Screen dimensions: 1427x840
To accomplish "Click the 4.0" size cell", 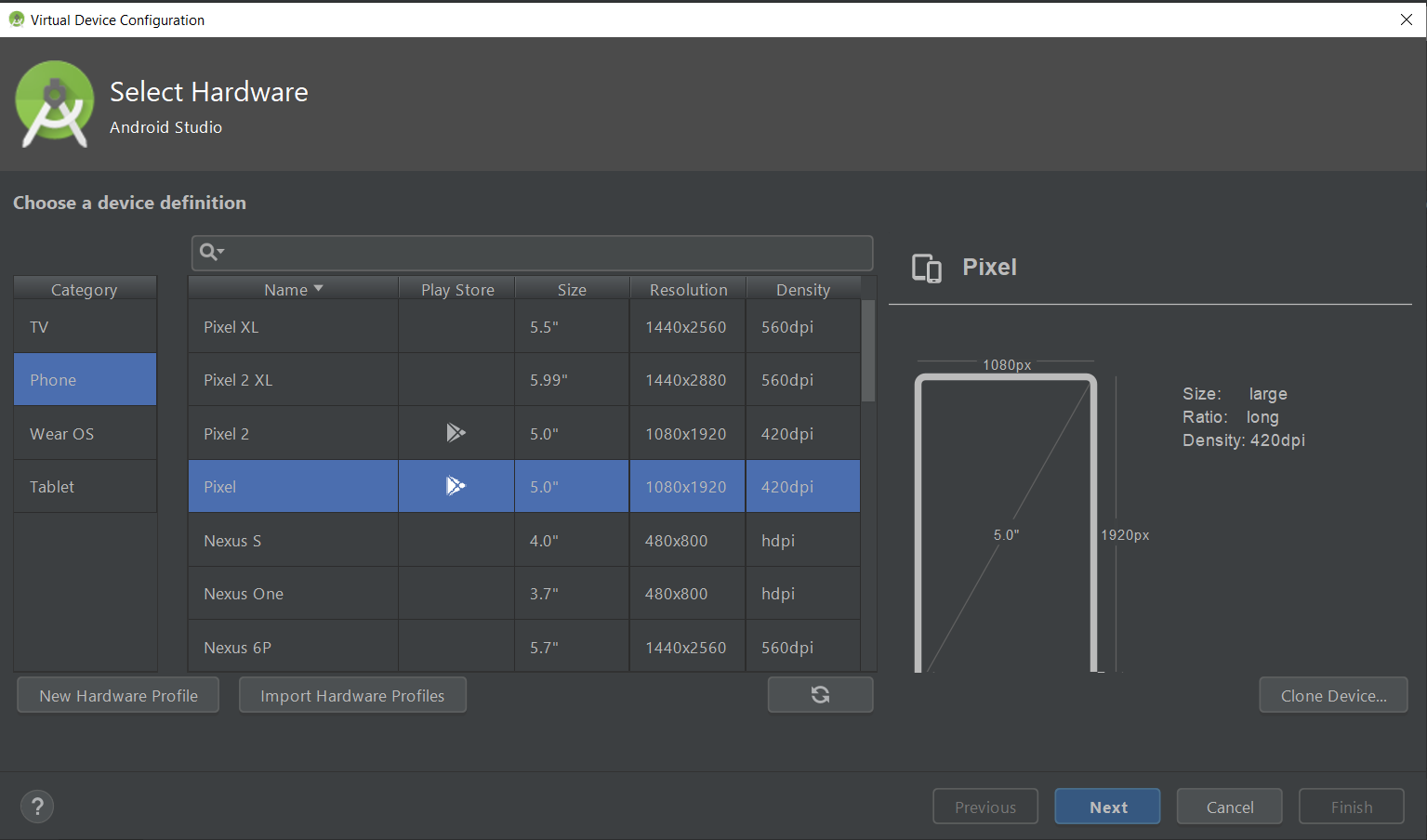I will tap(572, 541).
